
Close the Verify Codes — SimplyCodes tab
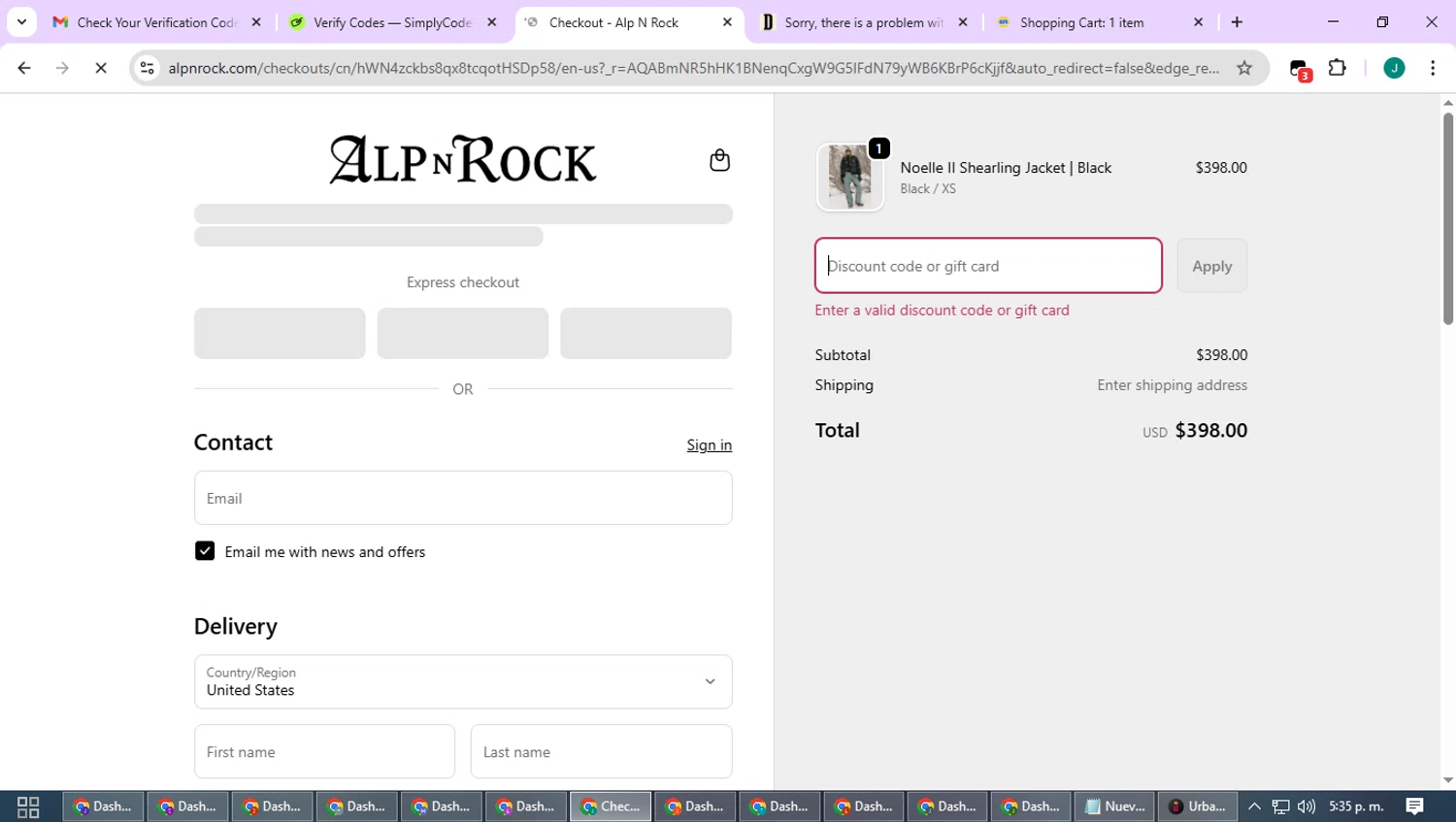492,22
